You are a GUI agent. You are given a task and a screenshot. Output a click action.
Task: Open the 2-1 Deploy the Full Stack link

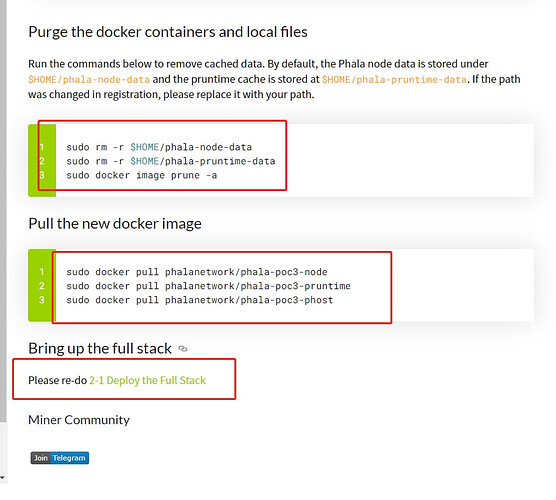[x=147, y=380]
